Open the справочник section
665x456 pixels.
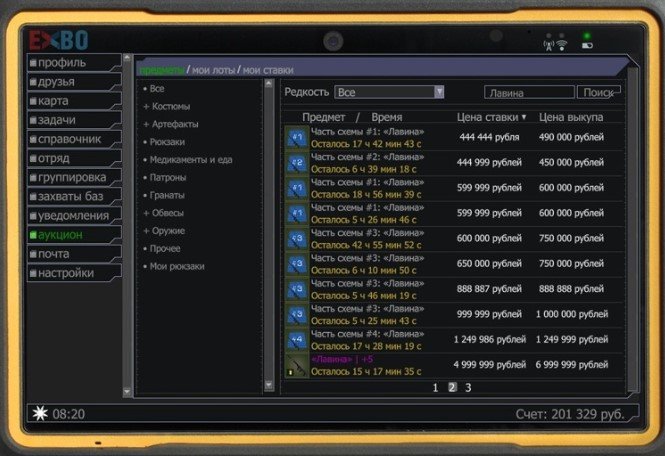(x=75, y=139)
